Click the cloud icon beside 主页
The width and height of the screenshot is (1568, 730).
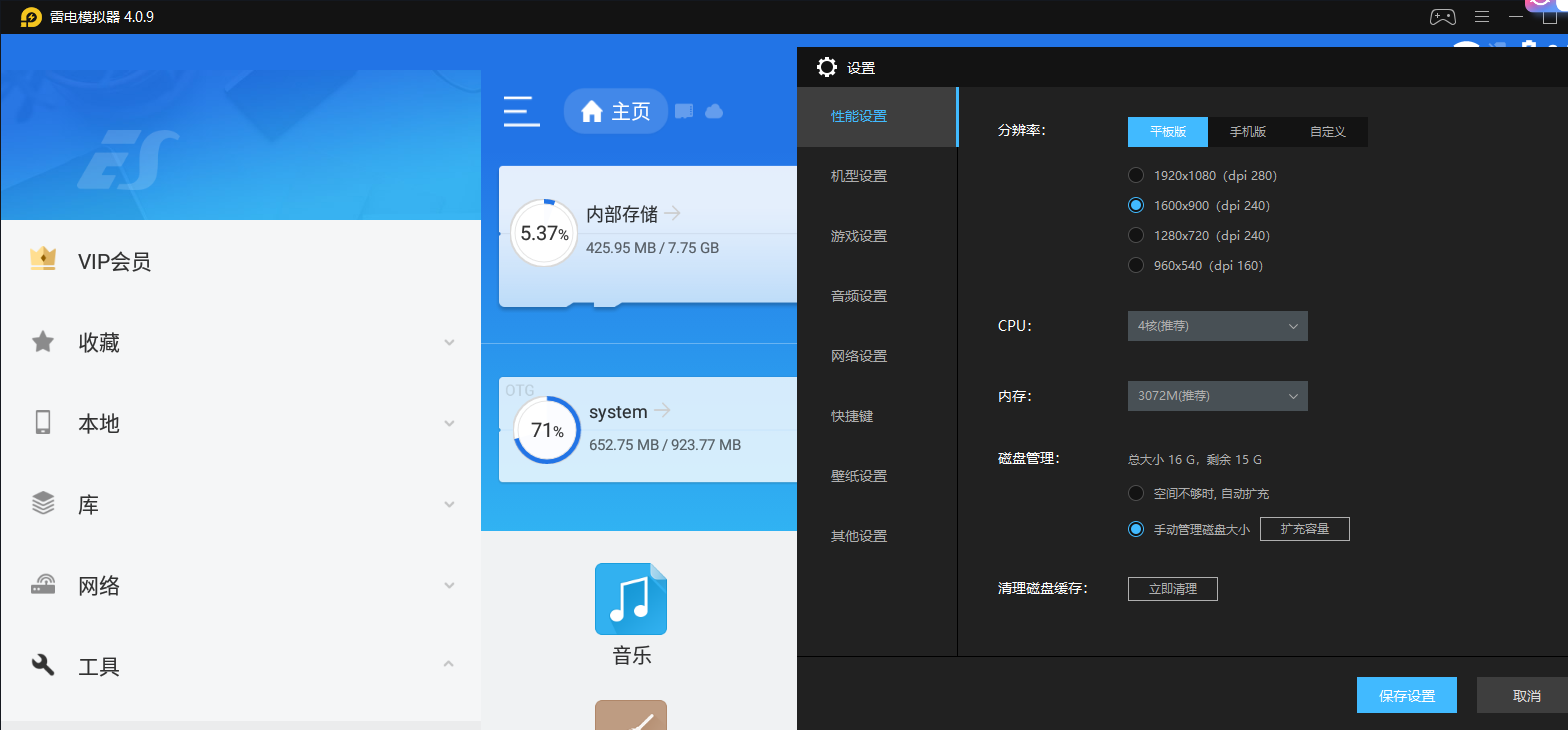pos(714,111)
